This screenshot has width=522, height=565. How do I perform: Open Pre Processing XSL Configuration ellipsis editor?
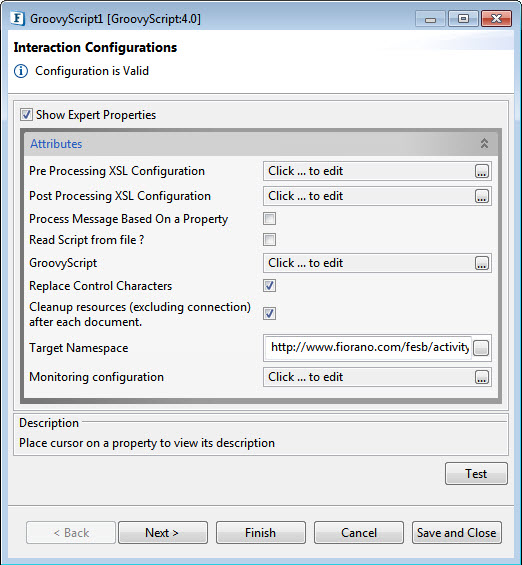click(x=482, y=171)
